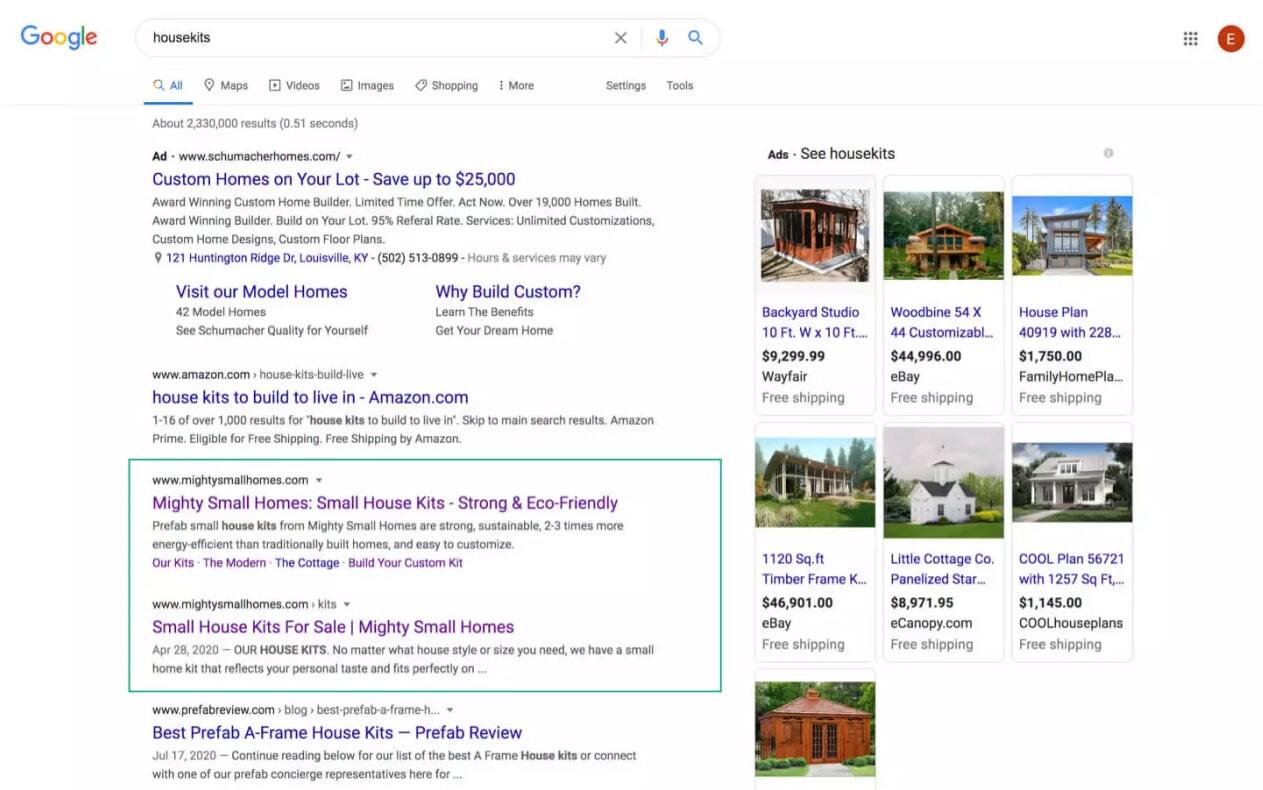Image resolution: width=1263 pixels, height=790 pixels.
Task: Open the Backyard Studio 10 Ft. listing title
Action: (815, 322)
